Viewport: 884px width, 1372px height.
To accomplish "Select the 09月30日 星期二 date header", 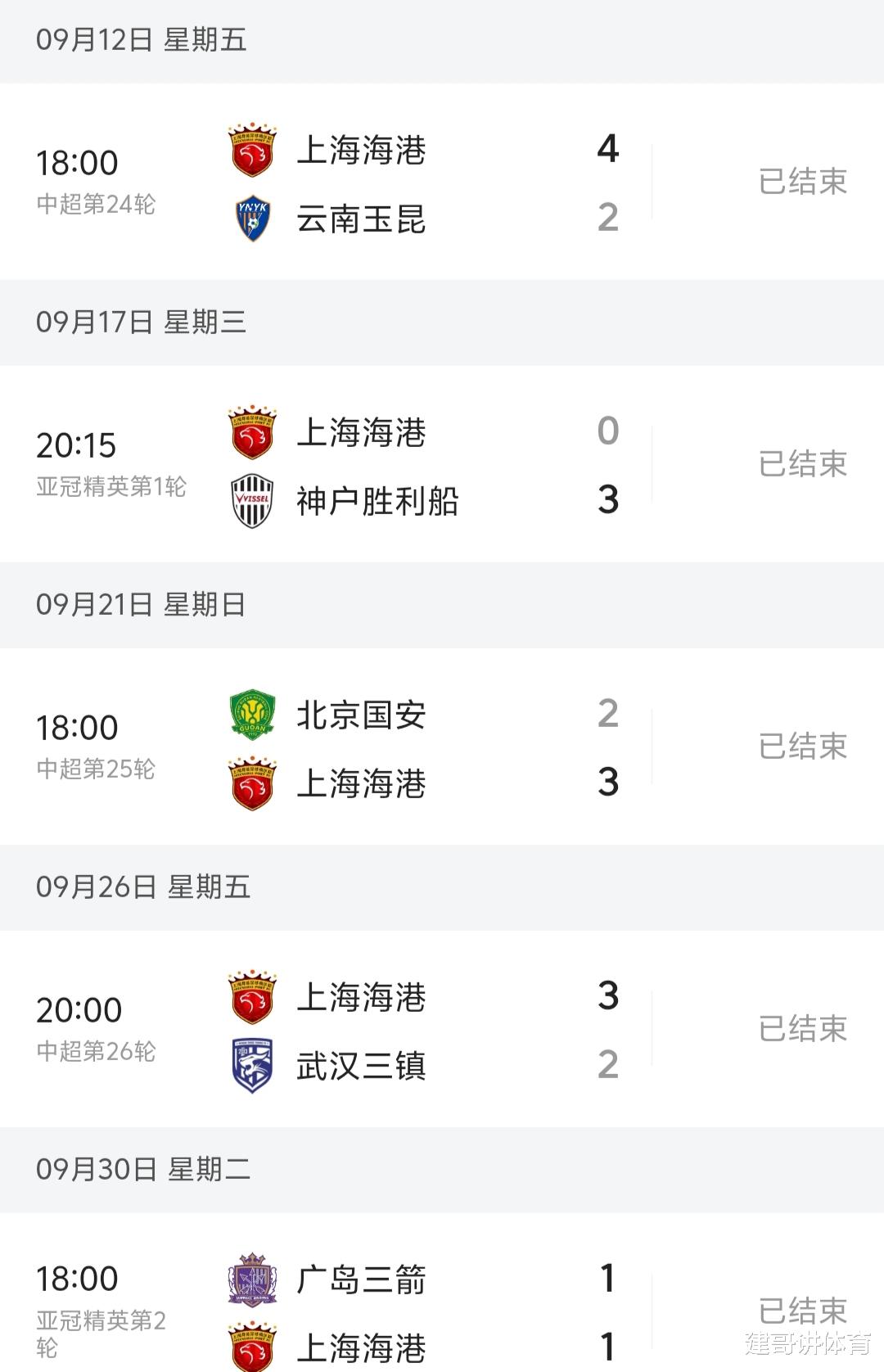I will coord(143,1169).
